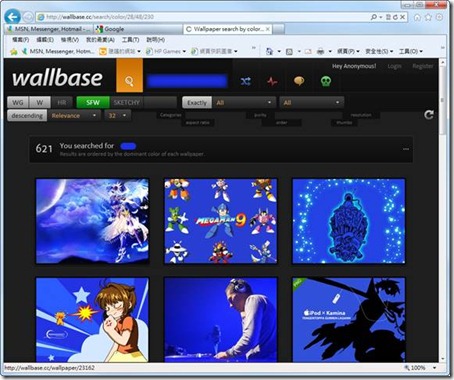Open the browser home icon
The image size is (454, 380).
click(417, 17)
